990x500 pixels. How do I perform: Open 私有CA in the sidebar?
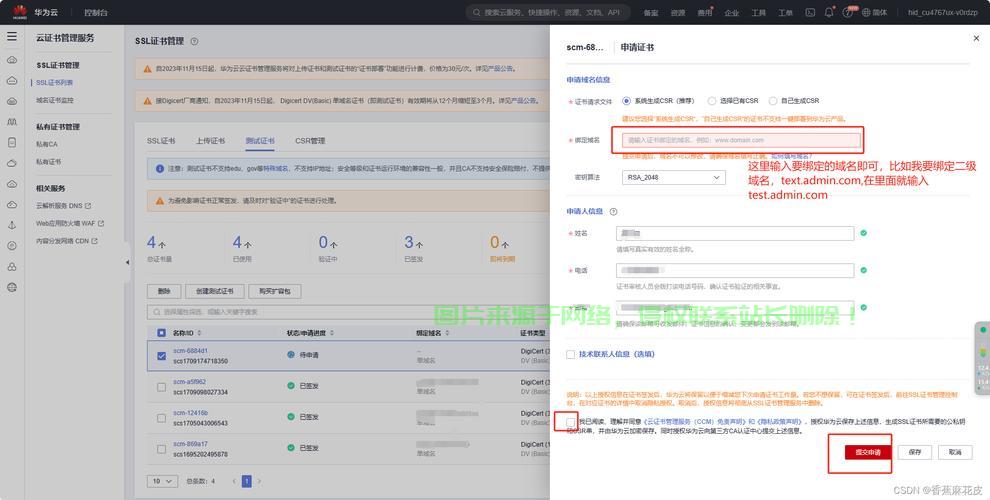pos(47,145)
